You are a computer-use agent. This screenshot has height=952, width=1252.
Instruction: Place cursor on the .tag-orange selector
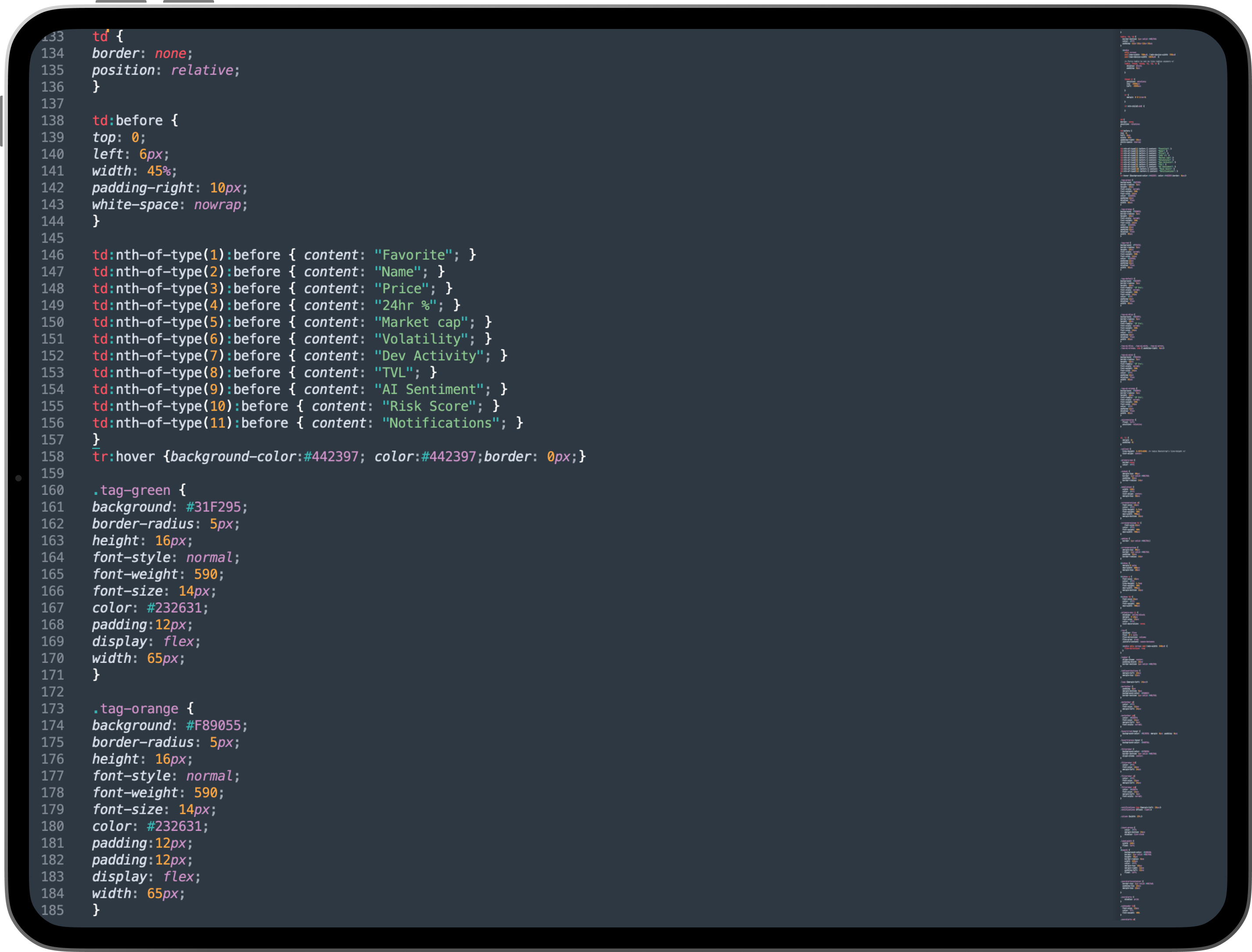click(136, 709)
